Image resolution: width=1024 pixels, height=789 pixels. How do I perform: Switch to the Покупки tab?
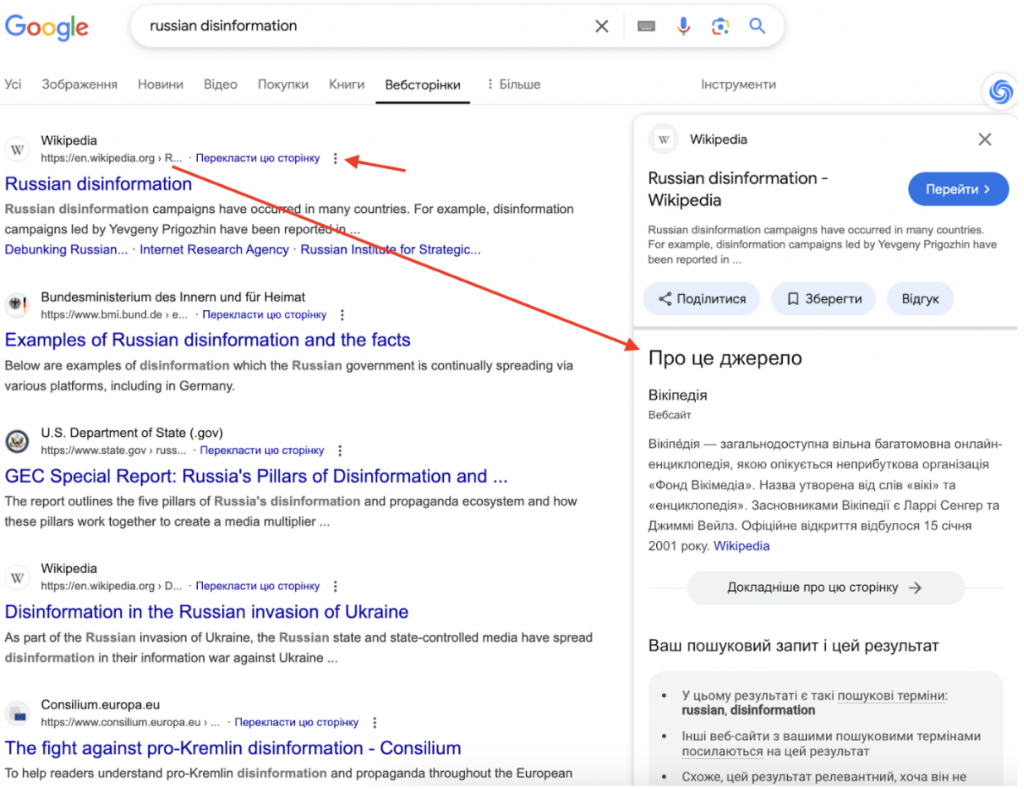pyautogui.click(x=283, y=84)
